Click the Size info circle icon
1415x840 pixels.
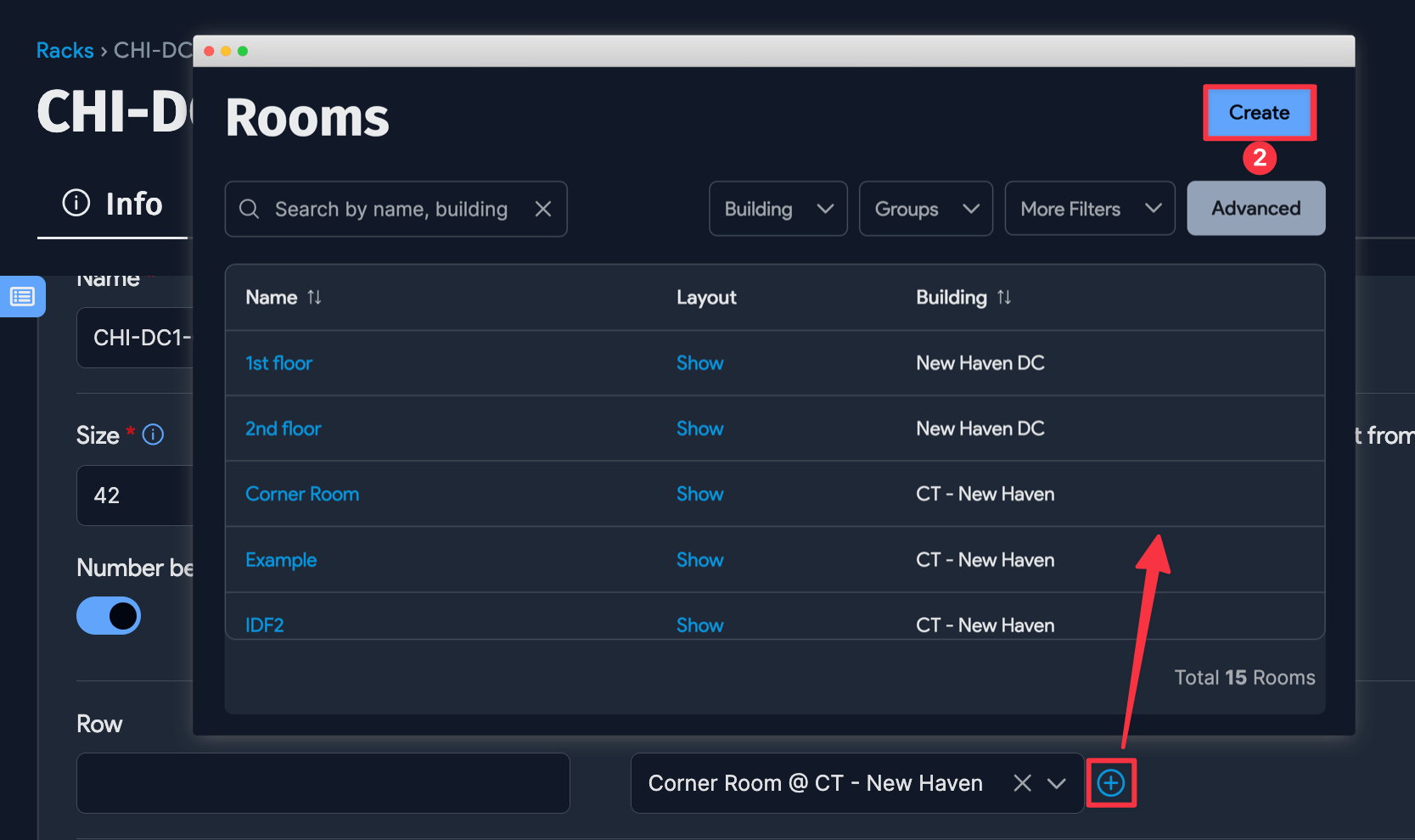tap(153, 435)
